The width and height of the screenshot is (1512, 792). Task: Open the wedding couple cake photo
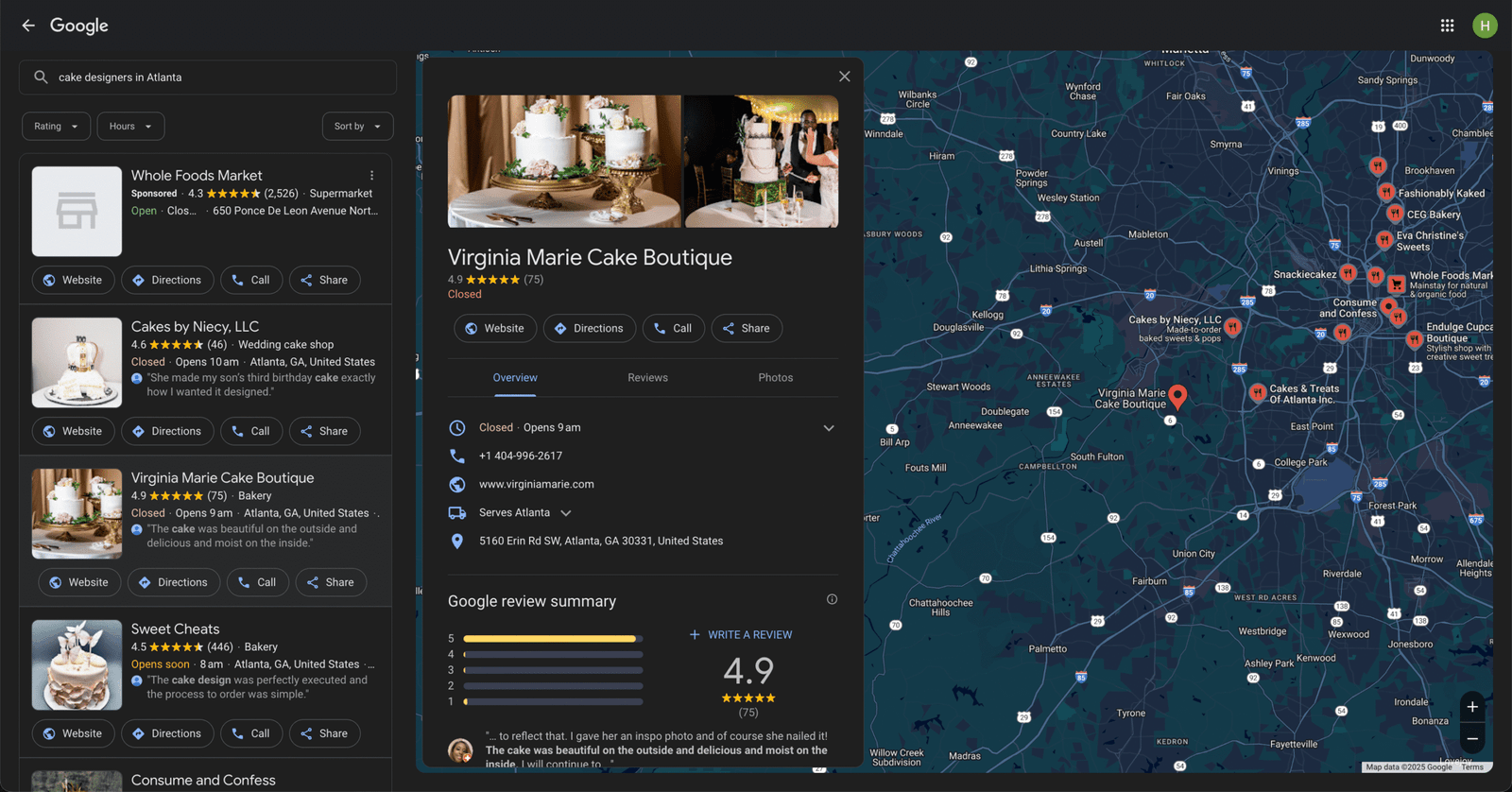(762, 161)
